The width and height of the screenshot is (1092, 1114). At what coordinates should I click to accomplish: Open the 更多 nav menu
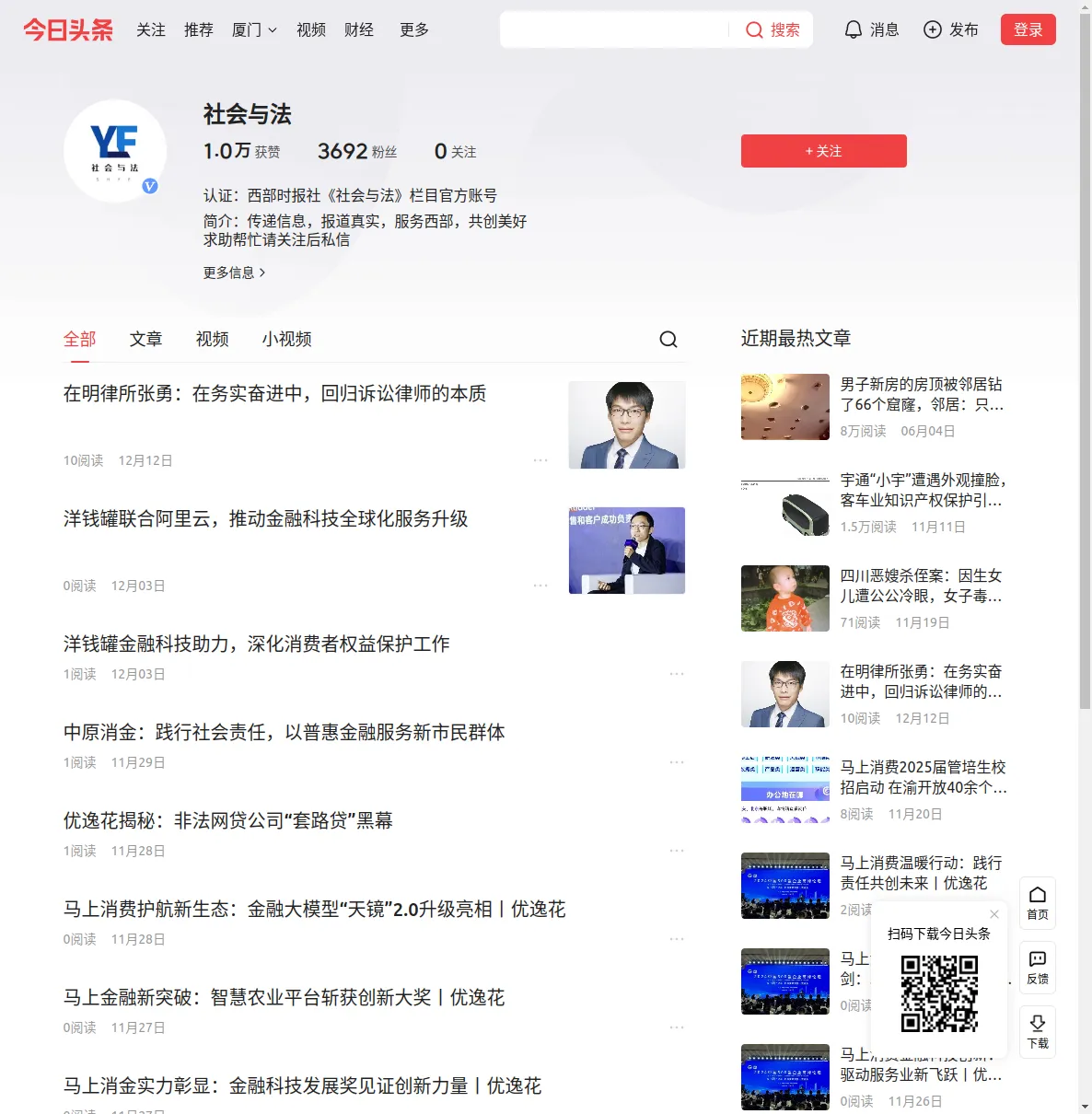[414, 29]
